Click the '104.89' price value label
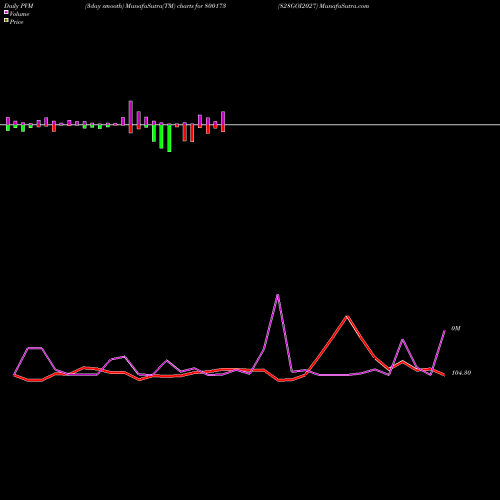 coord(461,373)
